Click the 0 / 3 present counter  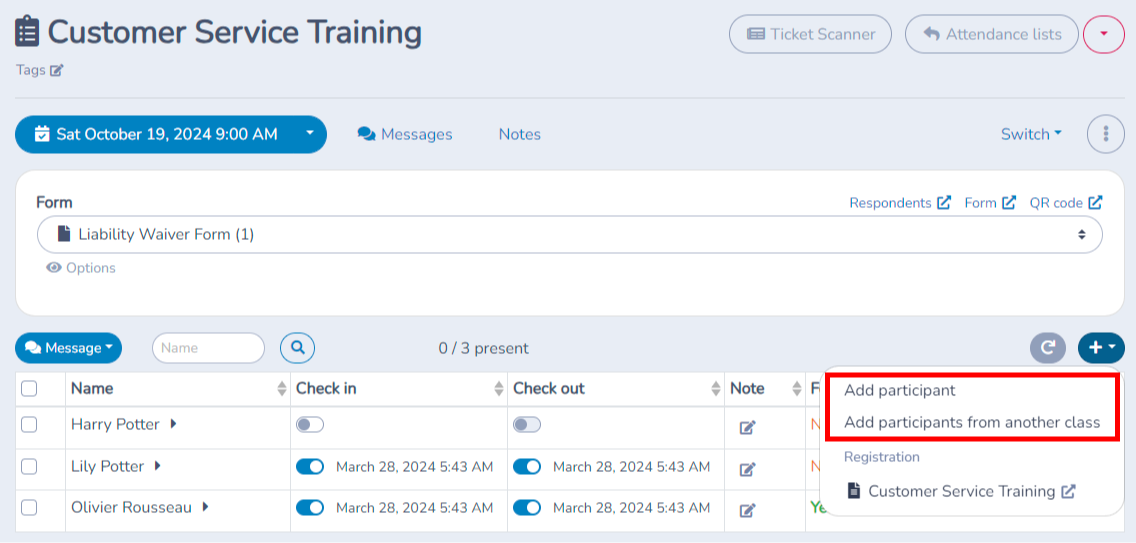(x=483, y=348)
